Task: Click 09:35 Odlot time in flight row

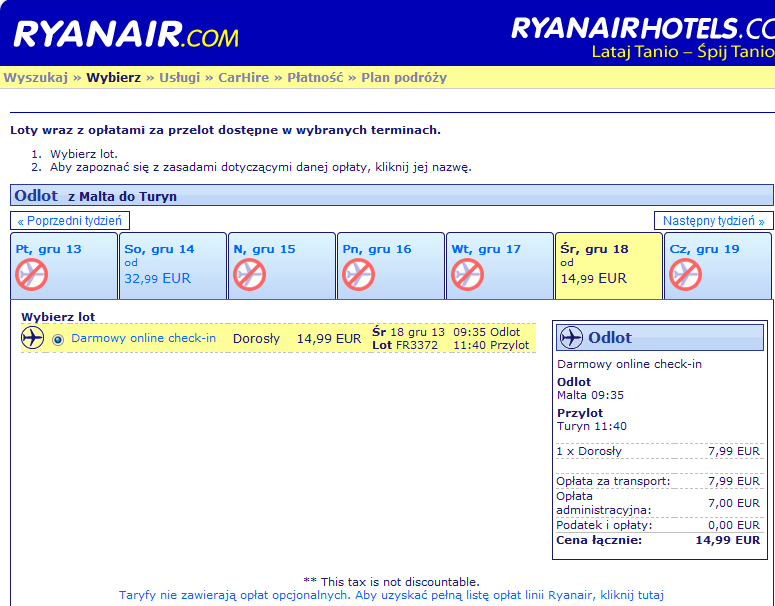Action: pyautogui.click(x=486, y=332)
